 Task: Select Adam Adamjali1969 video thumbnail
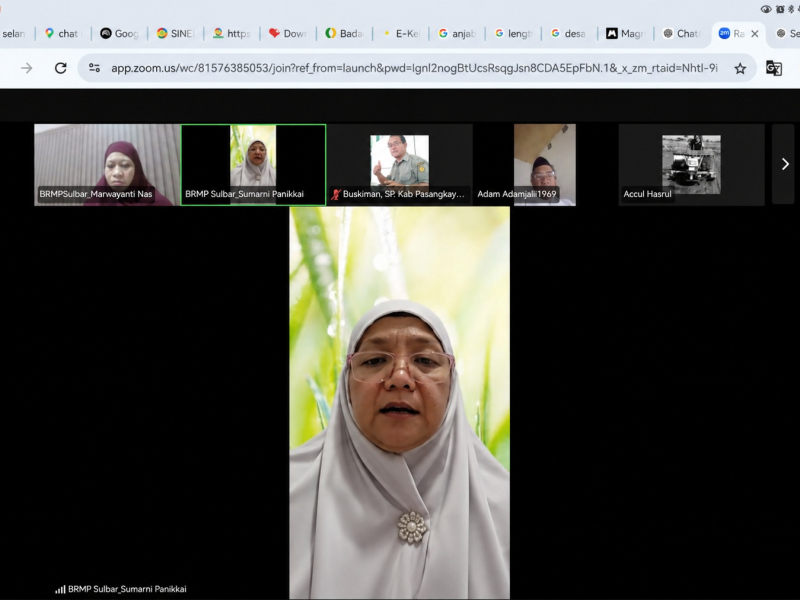pos(545,165)
